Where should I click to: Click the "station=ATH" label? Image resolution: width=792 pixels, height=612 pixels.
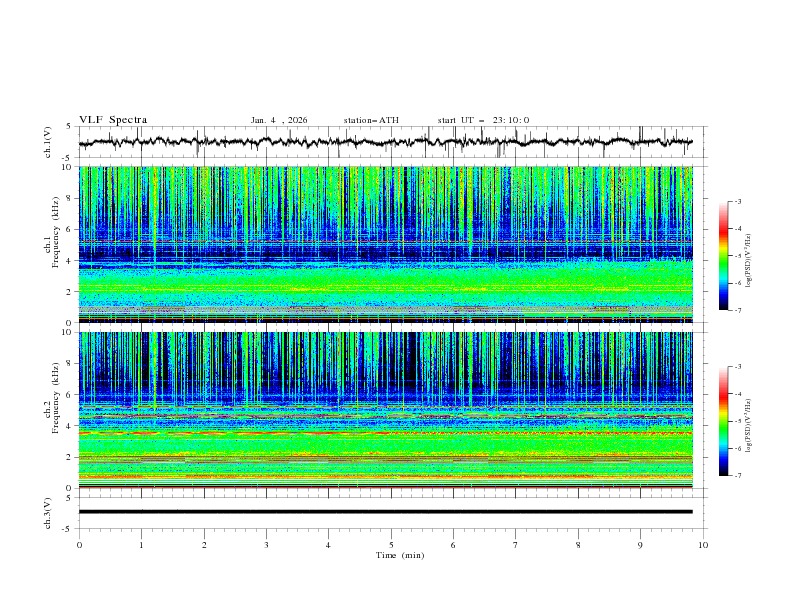point(371,120)
